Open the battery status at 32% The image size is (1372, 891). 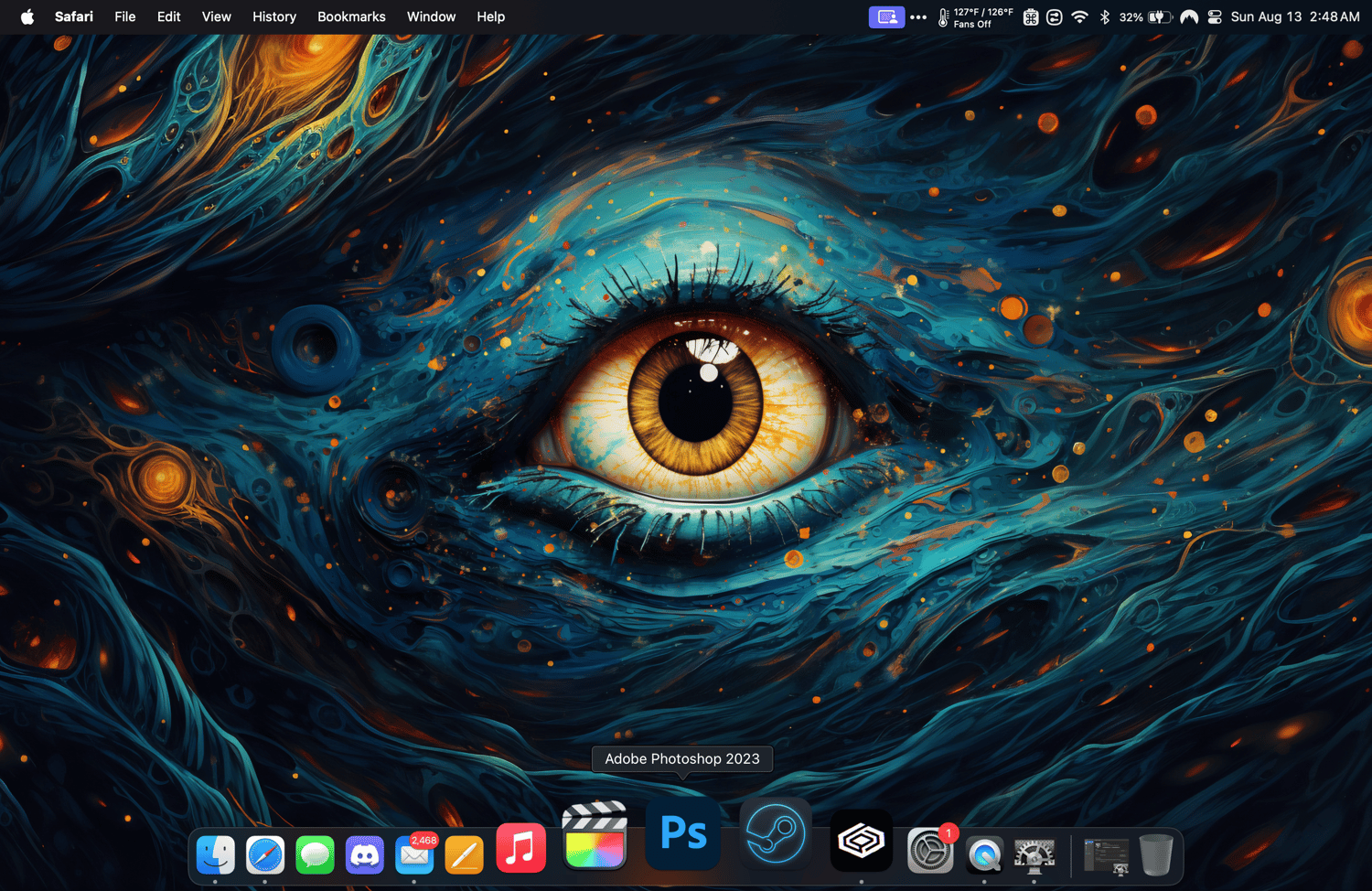1146,16
